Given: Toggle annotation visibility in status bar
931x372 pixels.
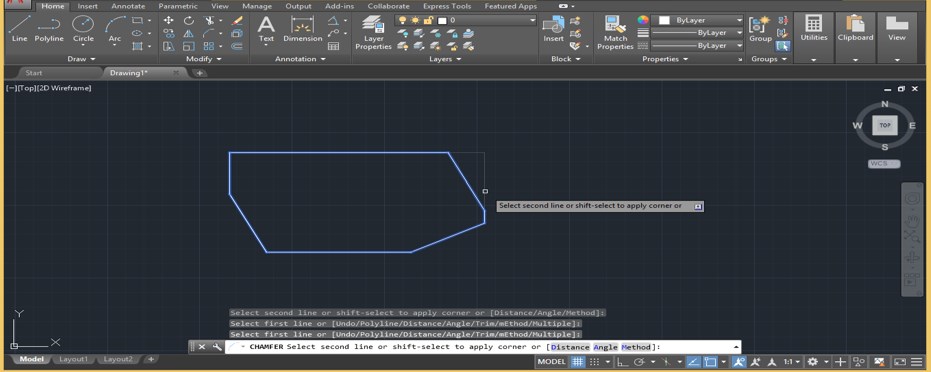Looking at the screenshot, I should pyautogui.click(x=739, y=361).
